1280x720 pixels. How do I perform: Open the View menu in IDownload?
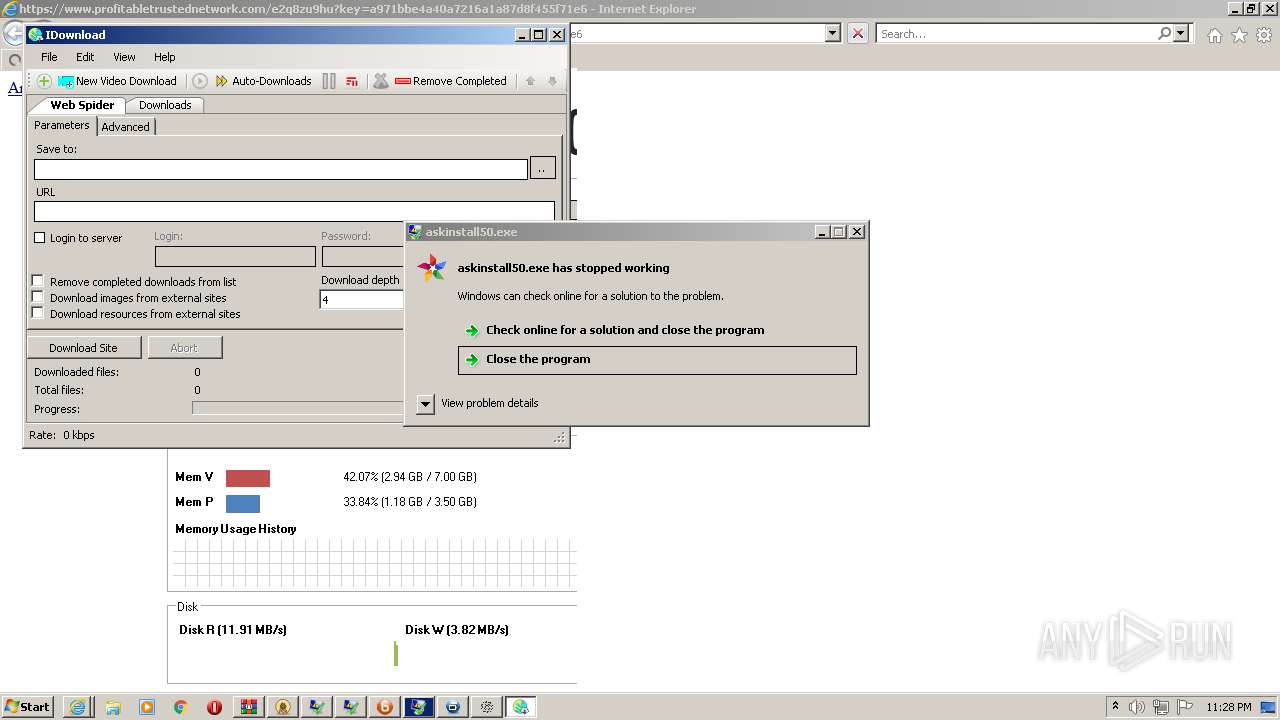click(124, 57)
